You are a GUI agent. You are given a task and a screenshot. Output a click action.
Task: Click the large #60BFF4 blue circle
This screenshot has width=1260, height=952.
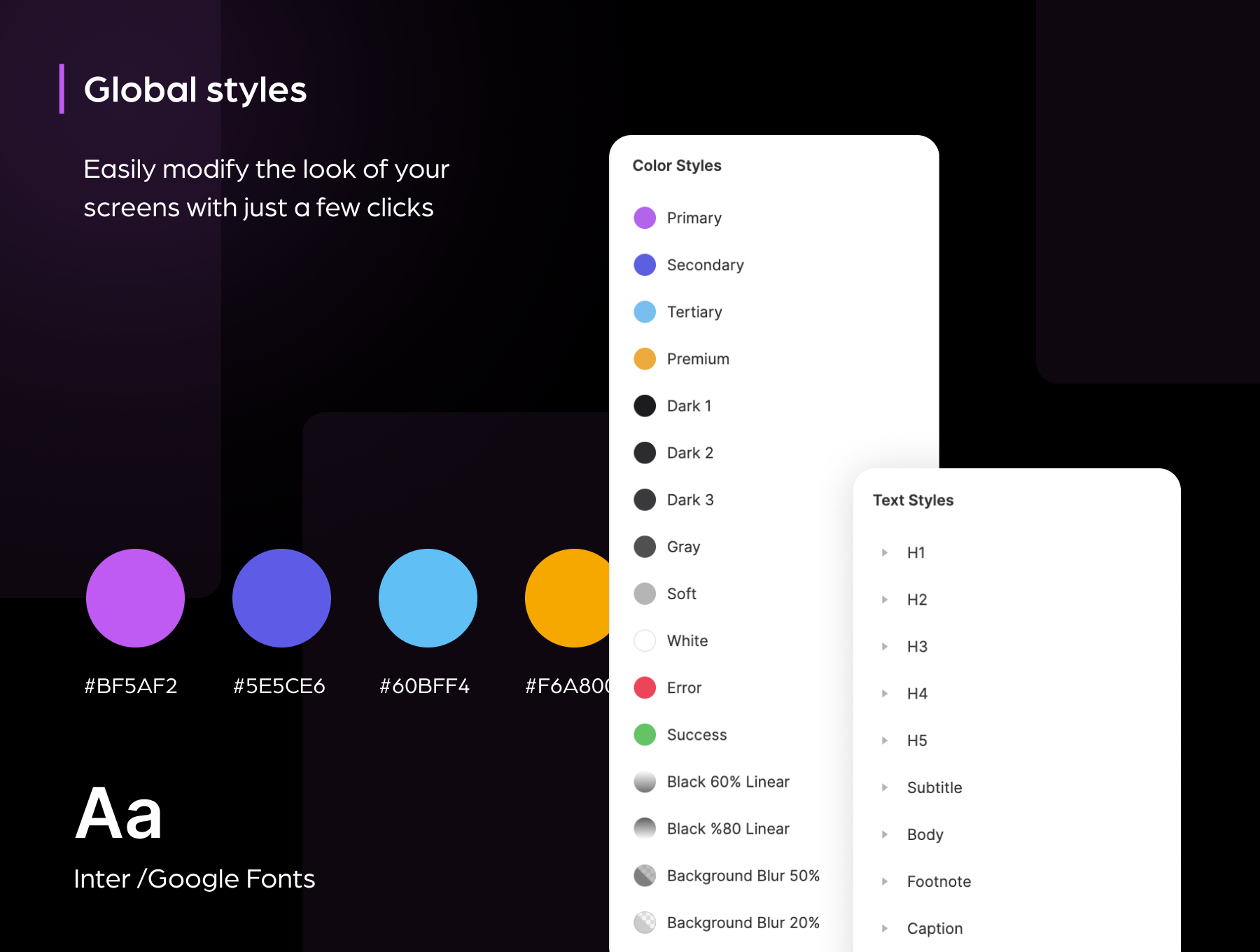point(428,598)
